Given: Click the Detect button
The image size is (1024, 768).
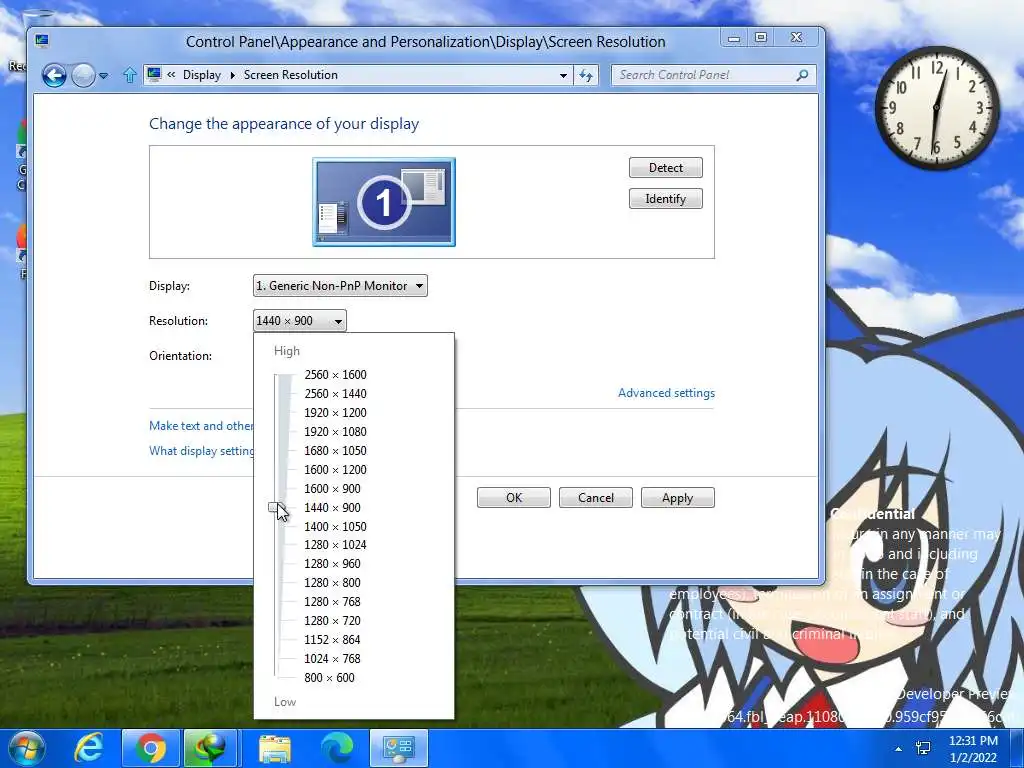Looking at the screenshot, I should click(x=665, y=168).
